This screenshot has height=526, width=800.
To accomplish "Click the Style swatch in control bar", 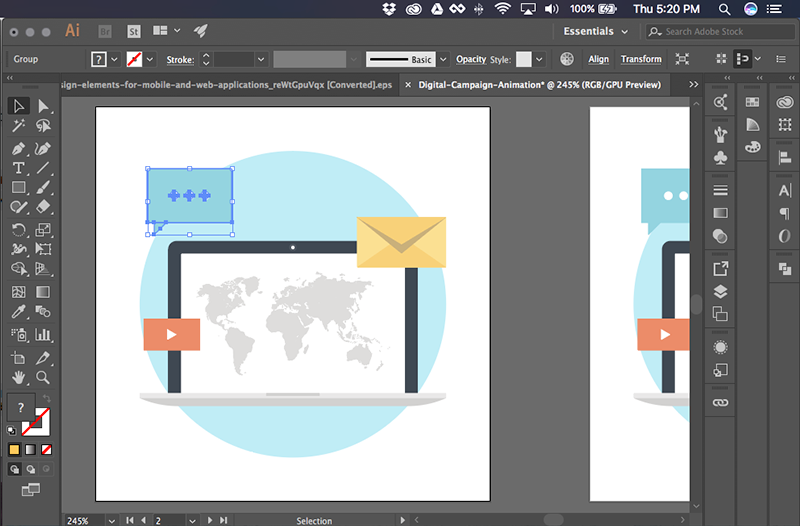I will click(x=523, y=59).
